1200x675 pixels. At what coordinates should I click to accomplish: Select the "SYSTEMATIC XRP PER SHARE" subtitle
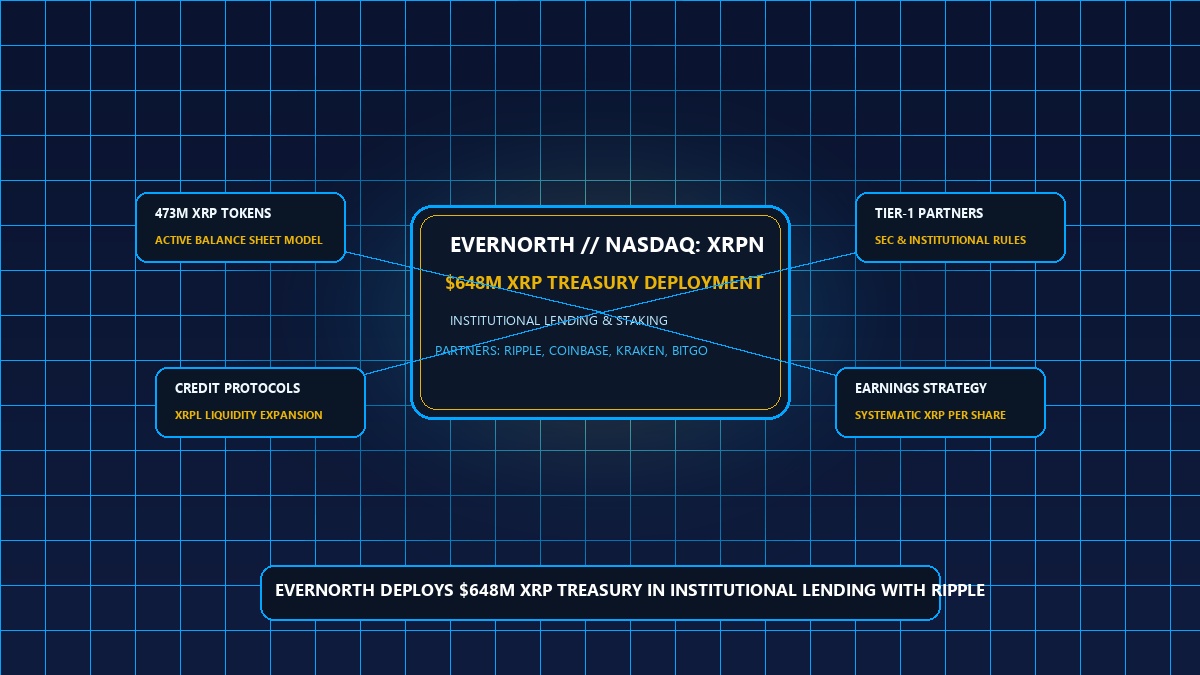930,415
